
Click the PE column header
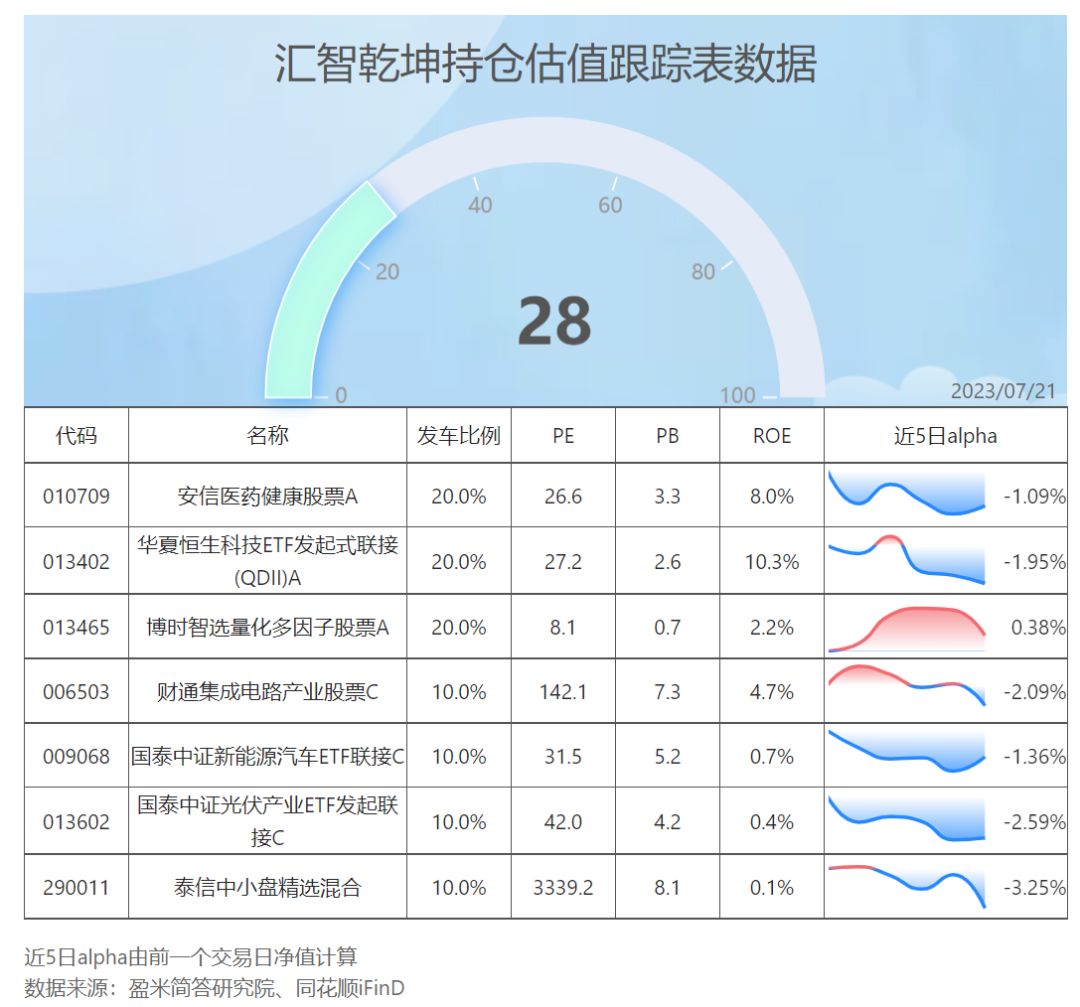coord(563,436)
